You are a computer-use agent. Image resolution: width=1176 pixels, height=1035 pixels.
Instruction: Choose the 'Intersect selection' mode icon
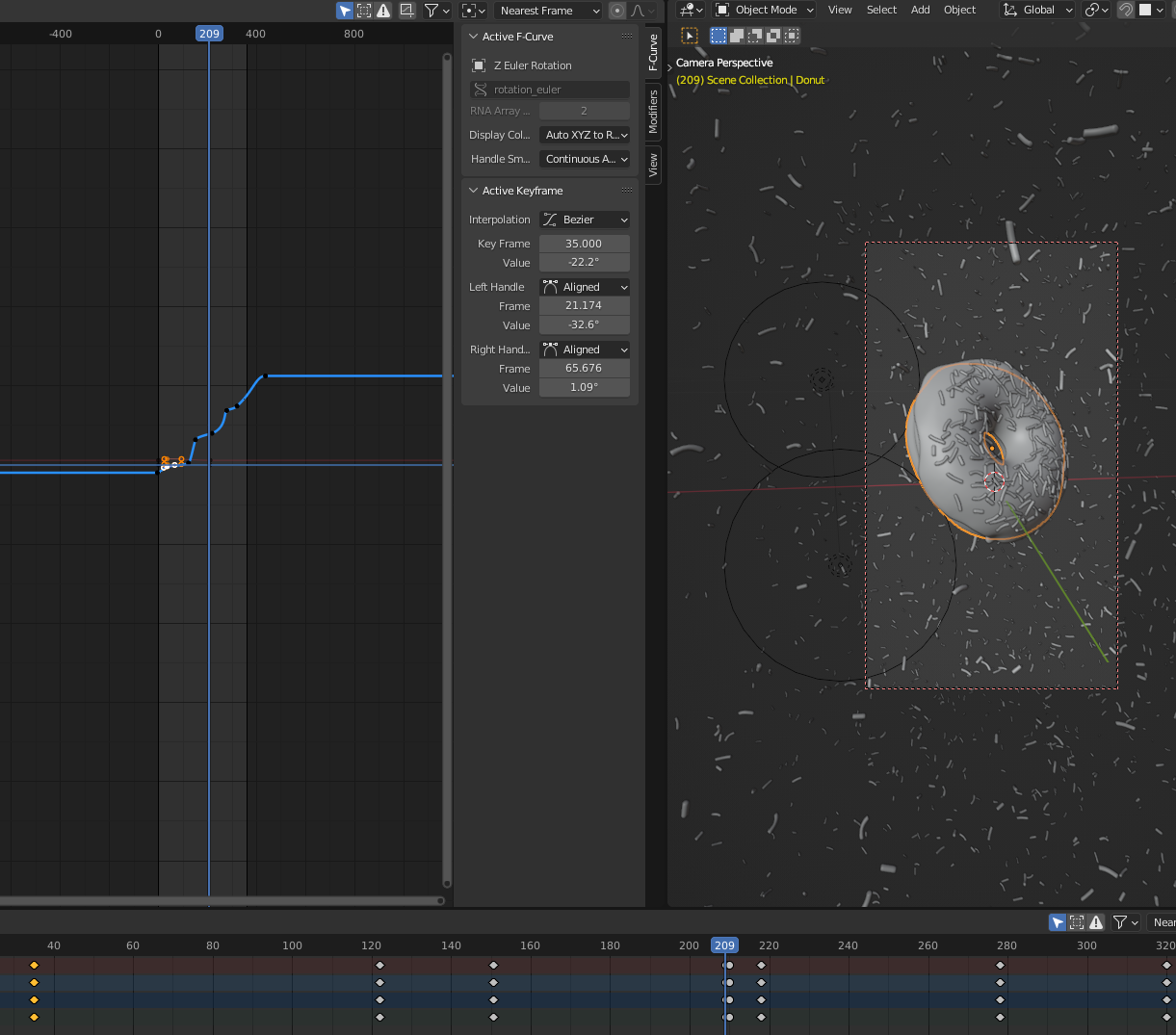(x=792, y=36)
